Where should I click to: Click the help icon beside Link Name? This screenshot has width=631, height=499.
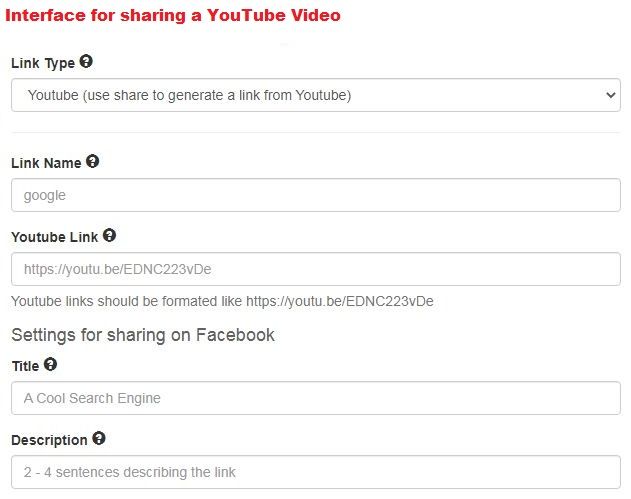pos(93,161)
